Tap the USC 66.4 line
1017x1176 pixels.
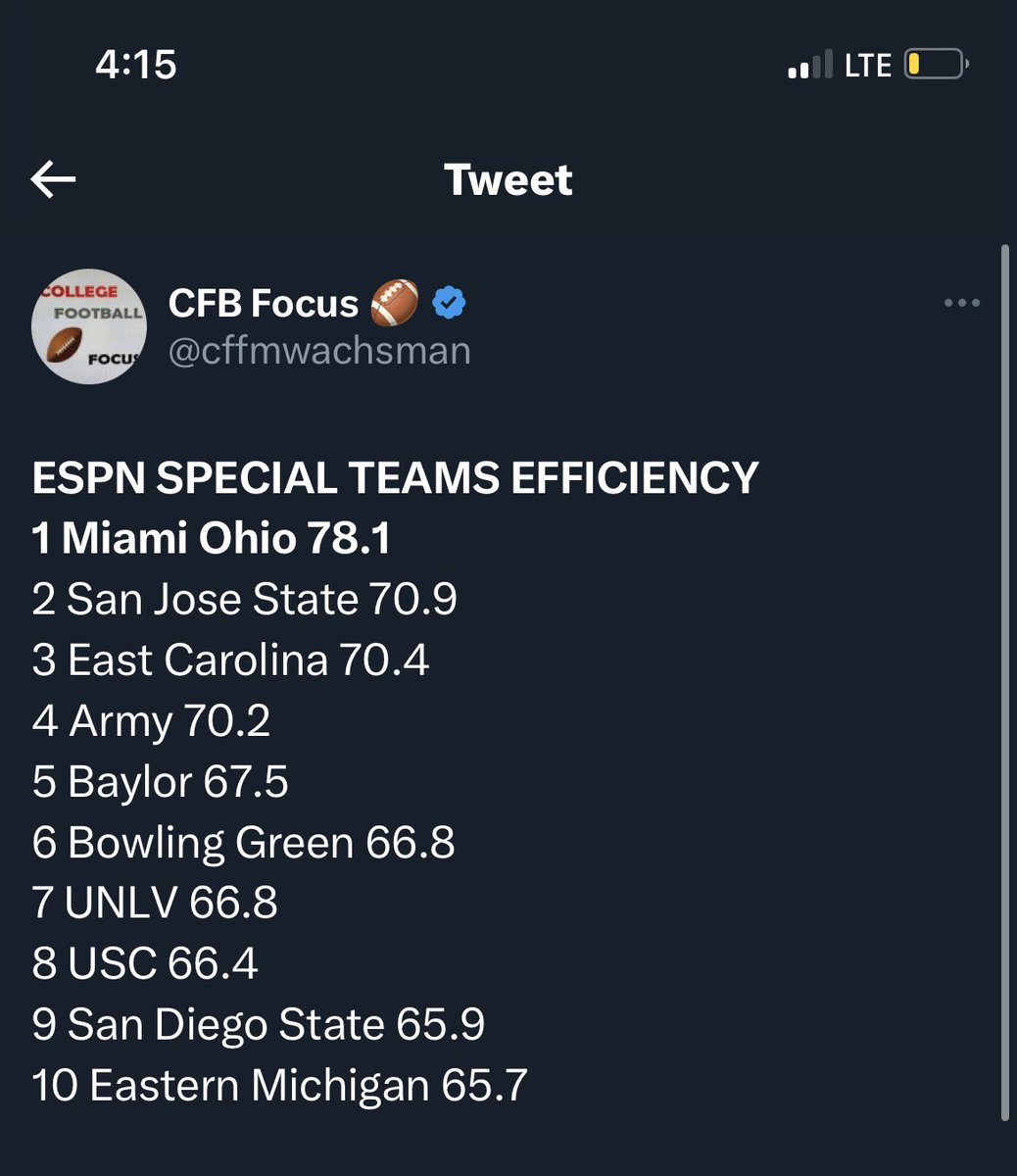coord(145,964)
